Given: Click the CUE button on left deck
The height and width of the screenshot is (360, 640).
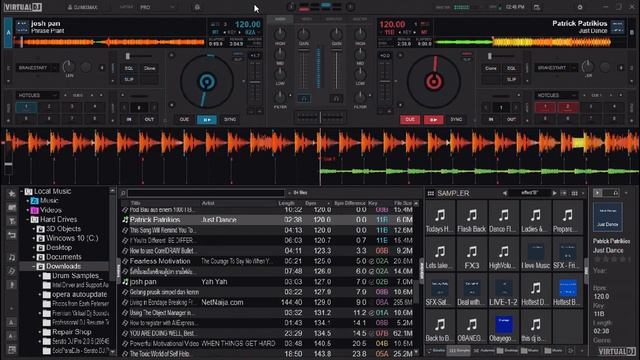Looking at the screenshot, I should coord(184,120).
